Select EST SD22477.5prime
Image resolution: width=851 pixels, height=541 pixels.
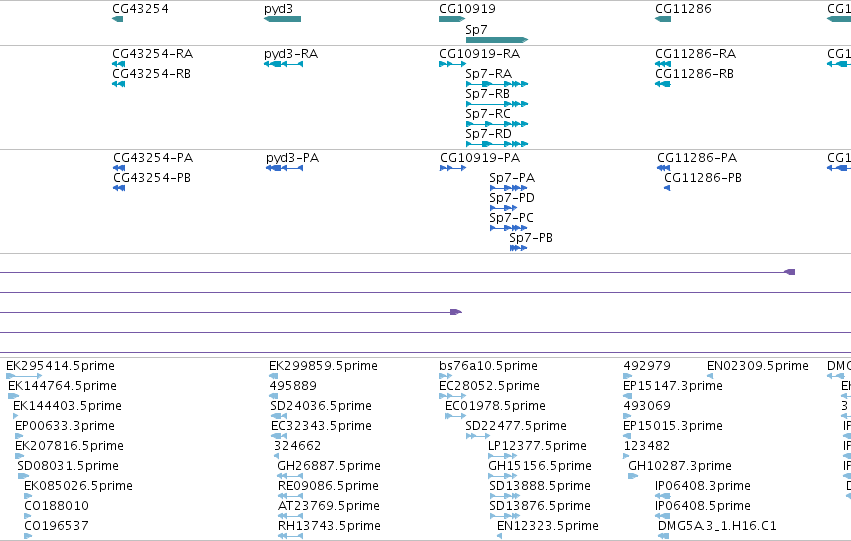(x=478, y=436)
